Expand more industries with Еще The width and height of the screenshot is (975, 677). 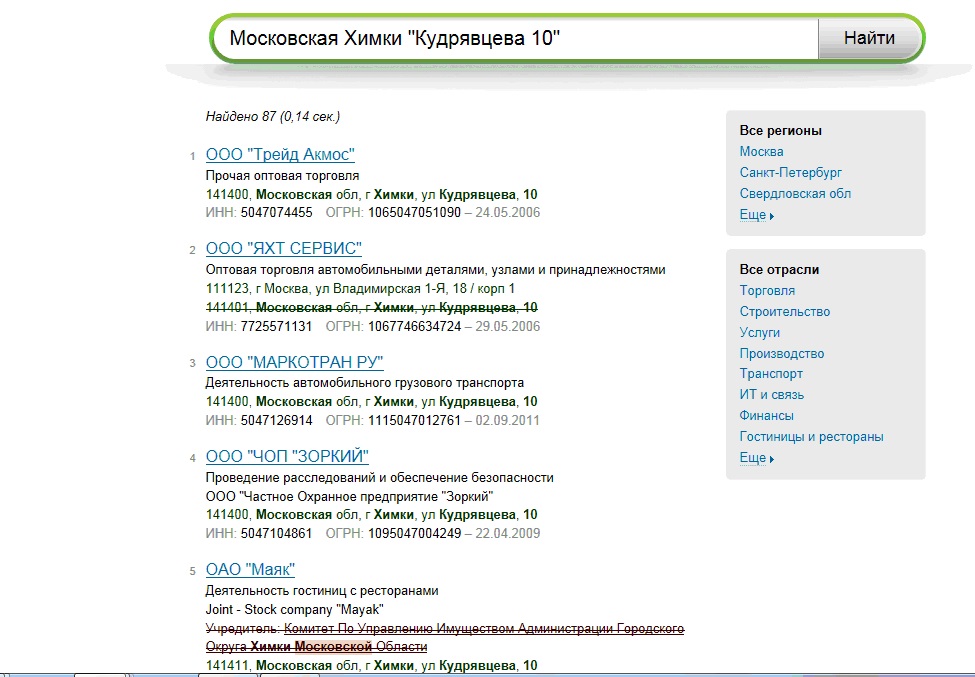[756, 458]
